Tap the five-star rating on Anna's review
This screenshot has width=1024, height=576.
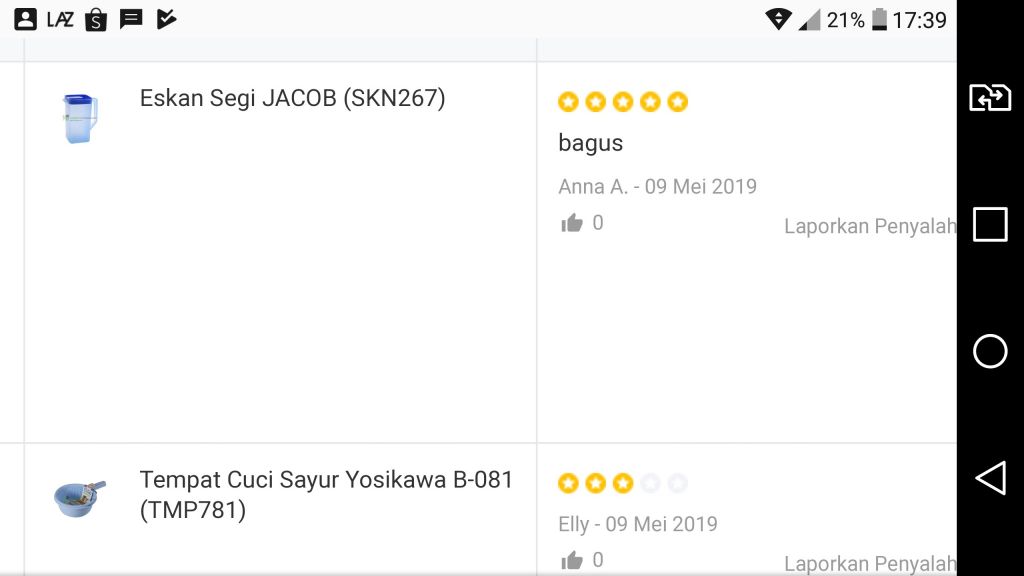click(x=622, y=102)
